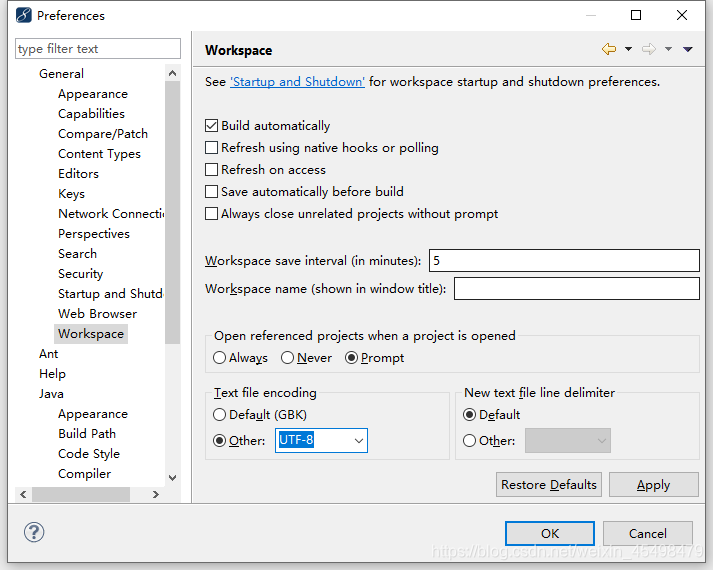This screenshot has height=570, width=713.
Task: Click the Preferences window app icon
Action: [24, 15]
